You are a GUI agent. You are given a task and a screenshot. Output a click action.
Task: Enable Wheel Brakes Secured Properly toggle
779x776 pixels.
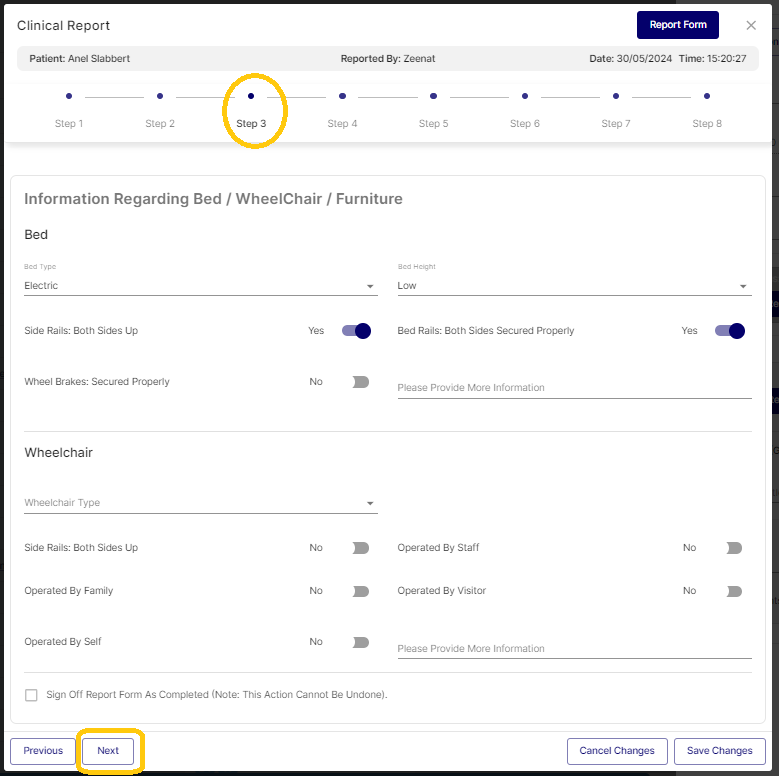click(360, 382)
